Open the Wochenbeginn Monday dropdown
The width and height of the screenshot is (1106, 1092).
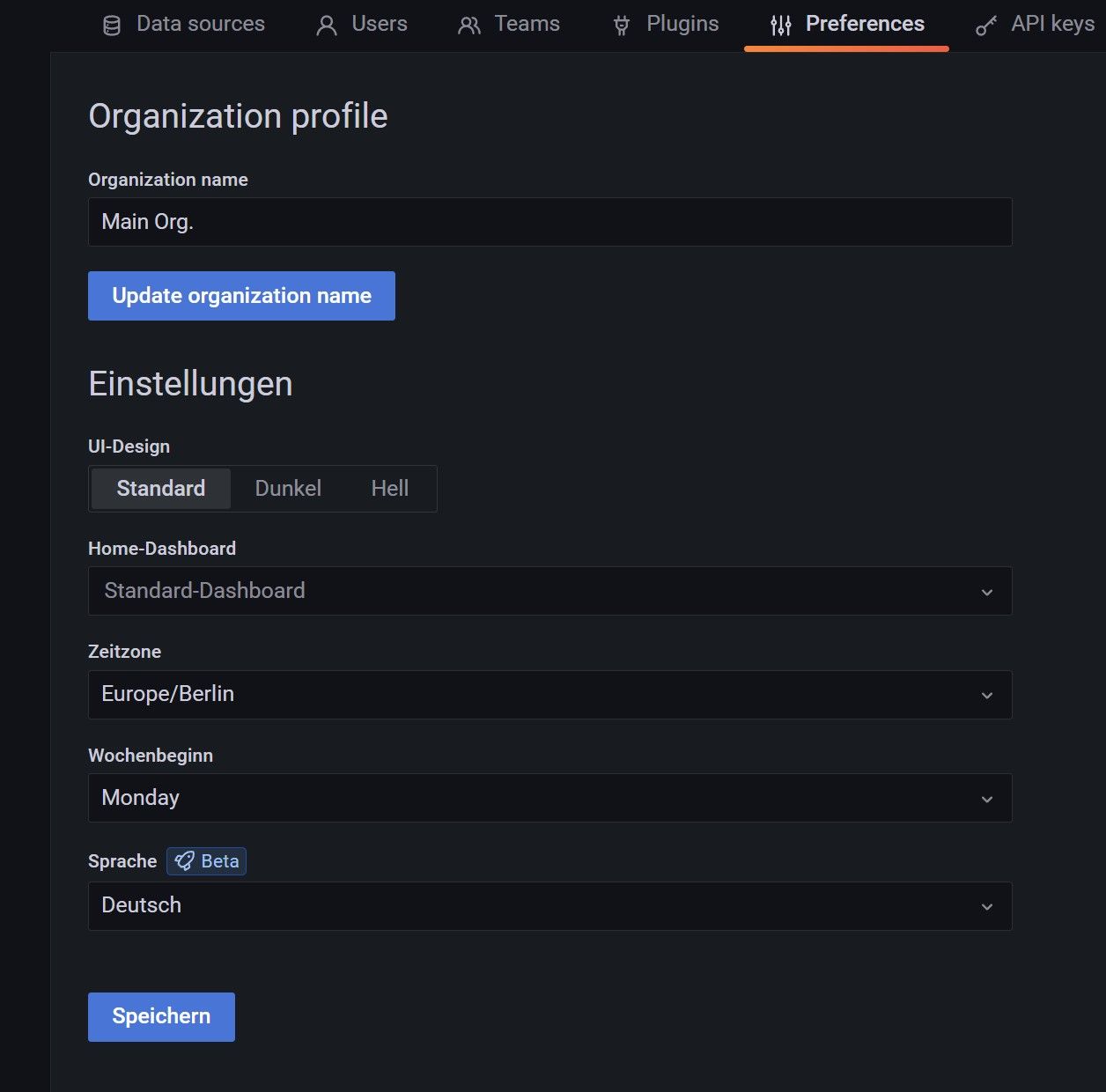coord(549,798)
